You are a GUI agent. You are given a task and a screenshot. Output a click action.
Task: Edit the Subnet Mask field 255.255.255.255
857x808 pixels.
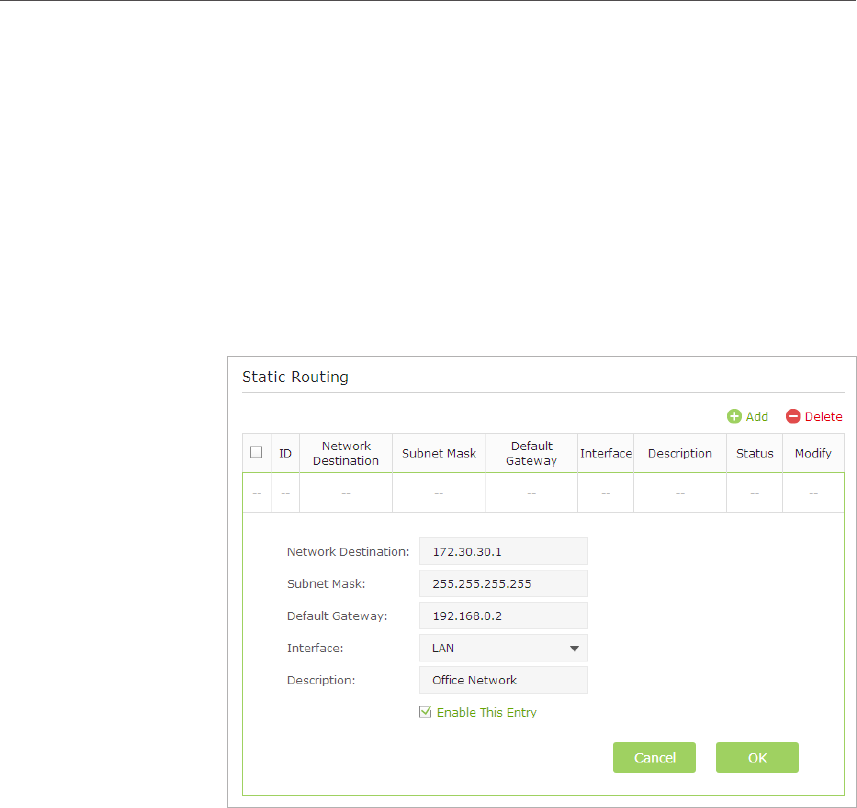[503, 583]
